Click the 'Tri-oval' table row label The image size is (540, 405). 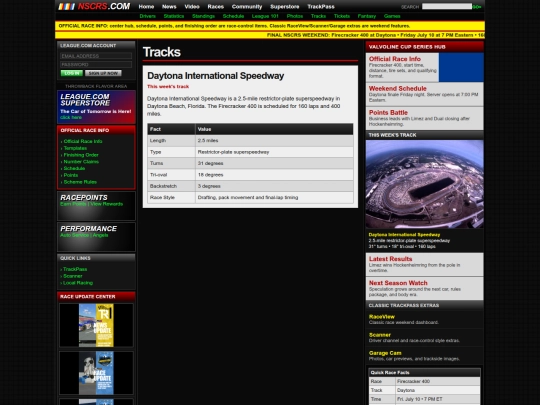(172, 175)
